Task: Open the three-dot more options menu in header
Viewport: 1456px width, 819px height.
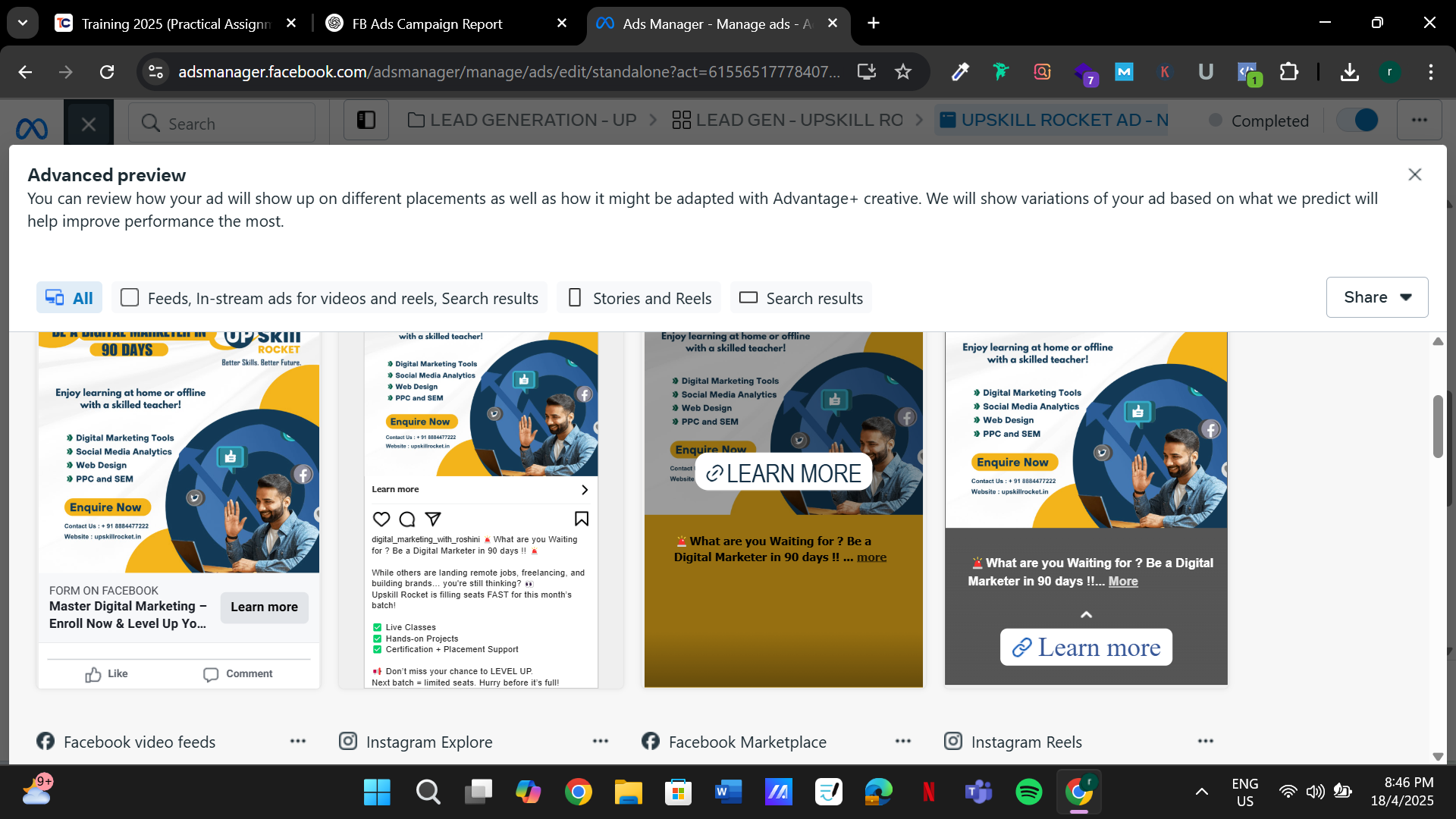Action: click(x=1419, y=120)
